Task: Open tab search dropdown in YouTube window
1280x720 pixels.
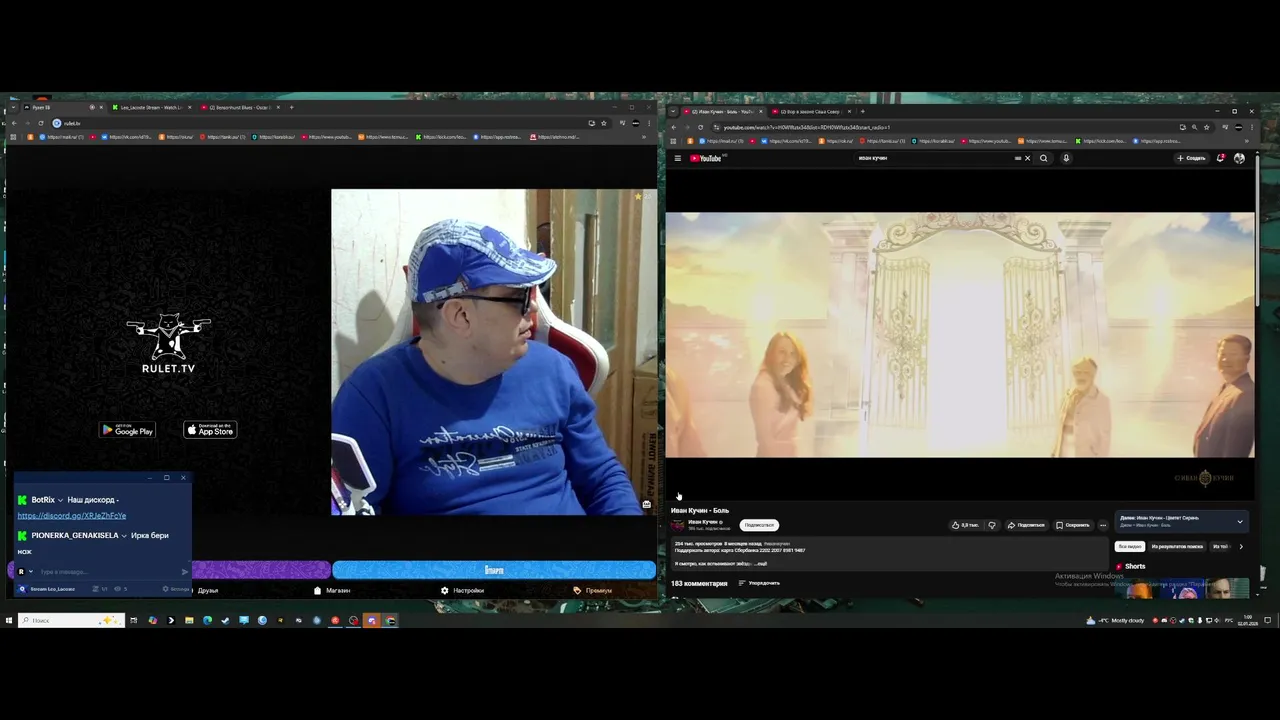Action: [673, 111]
